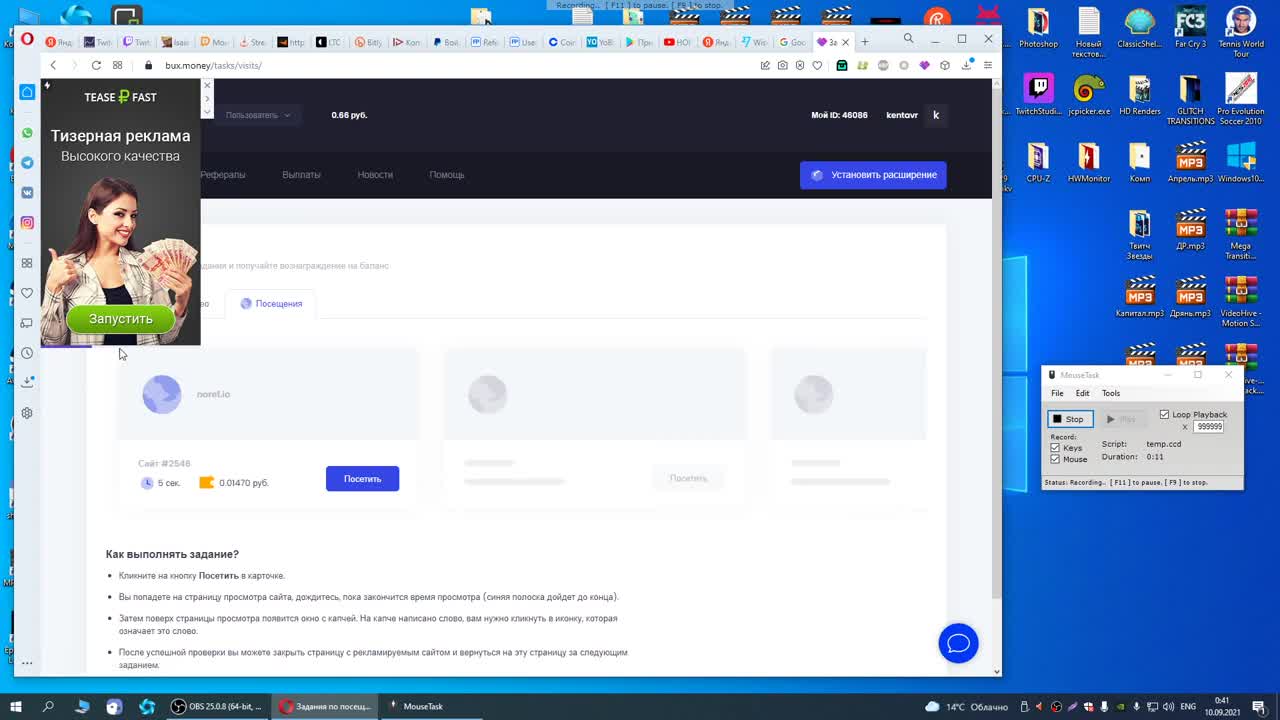Open Opera sidebar settings gear
Image resolution: width=1280 pixels, height=720 pixels.
point(27,413)
